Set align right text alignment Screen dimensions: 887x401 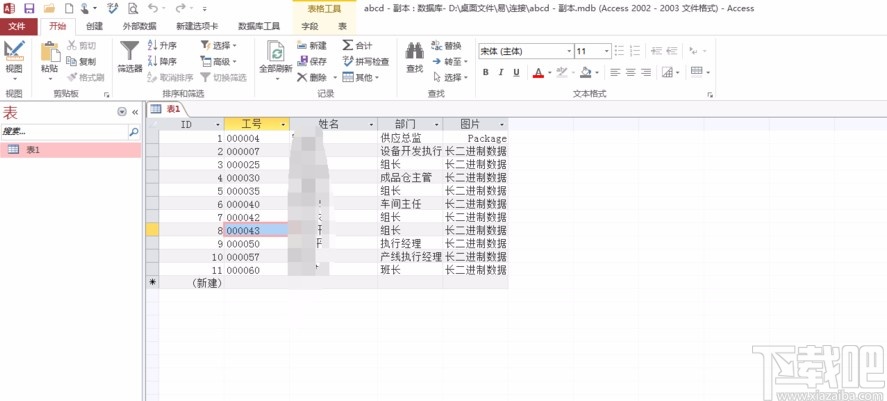point(645,72)
